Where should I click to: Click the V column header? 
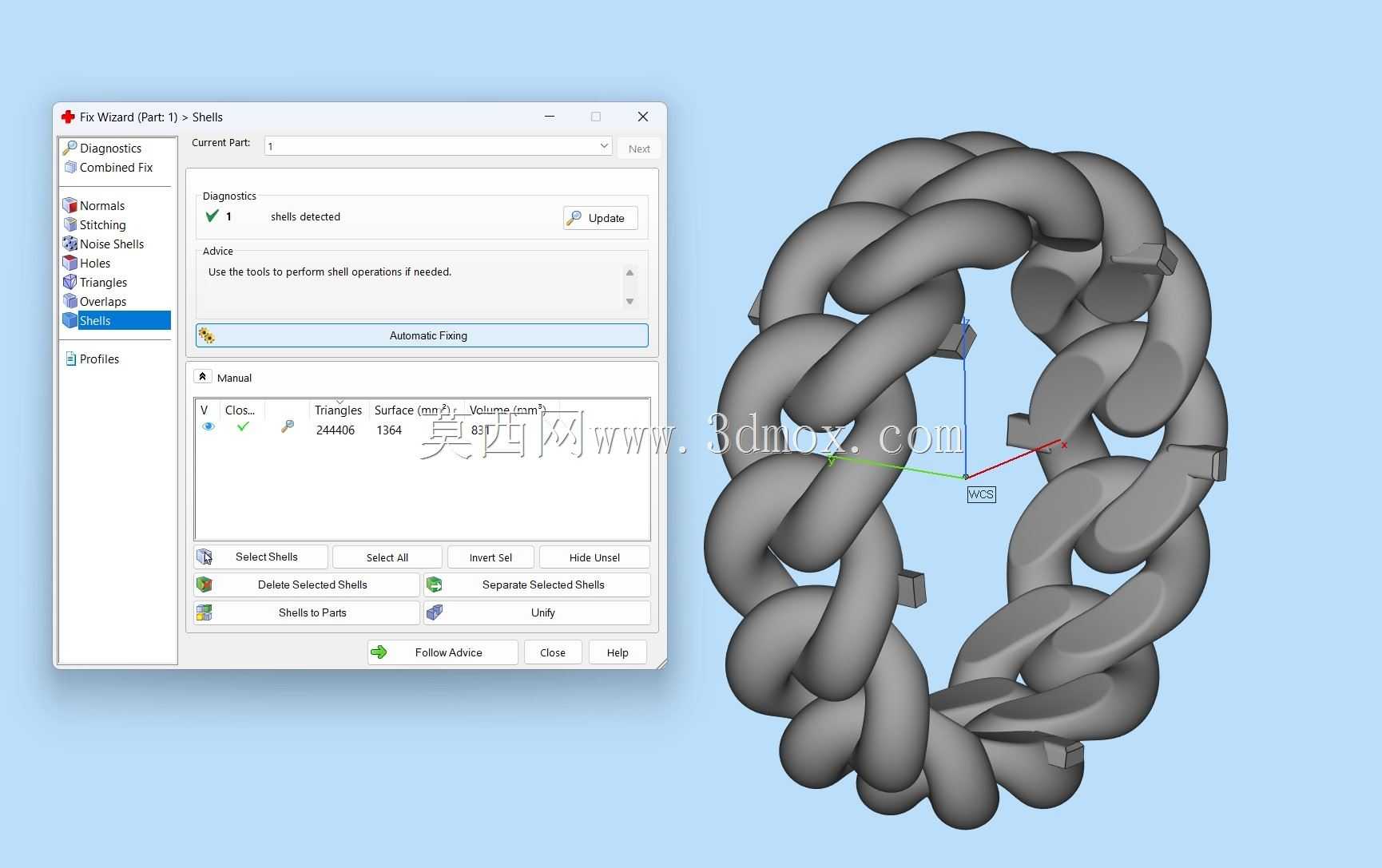205,410
